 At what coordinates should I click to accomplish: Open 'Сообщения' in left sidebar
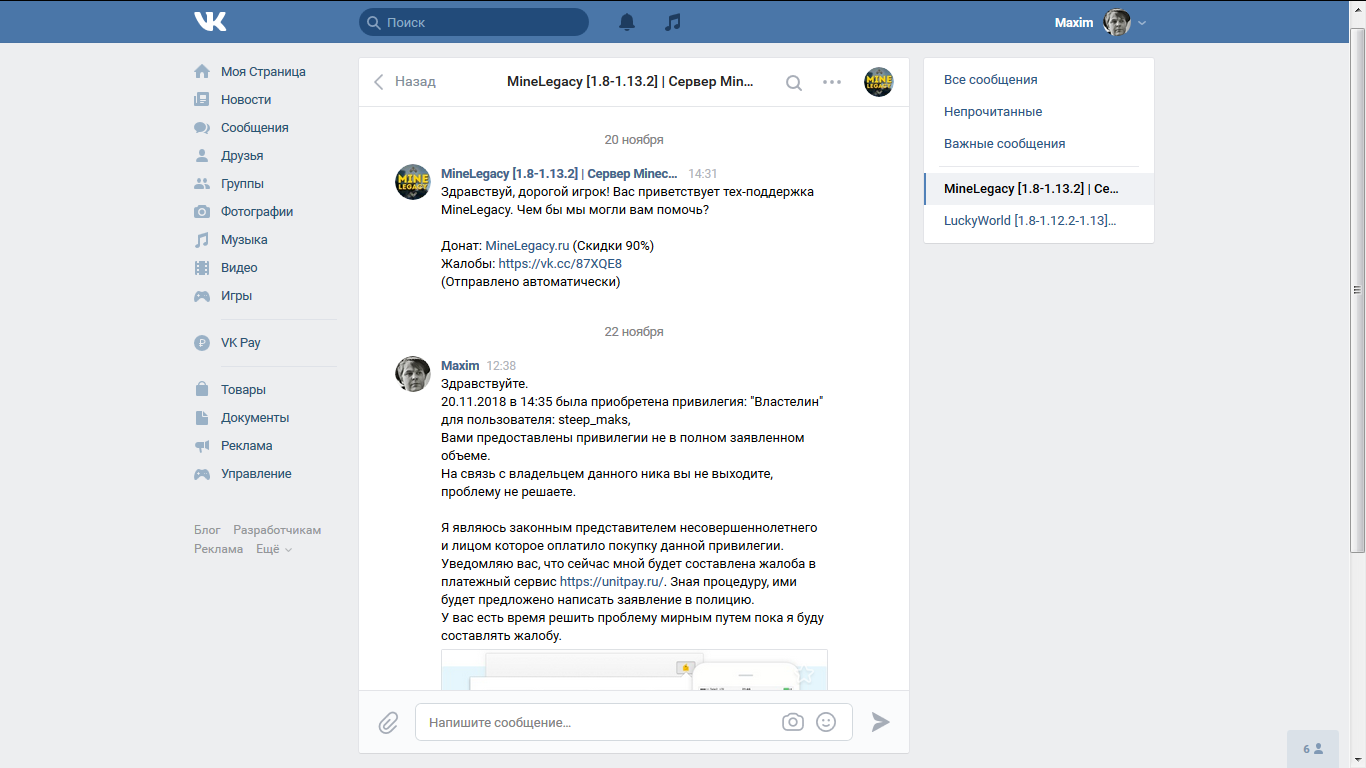pos(254,128)
